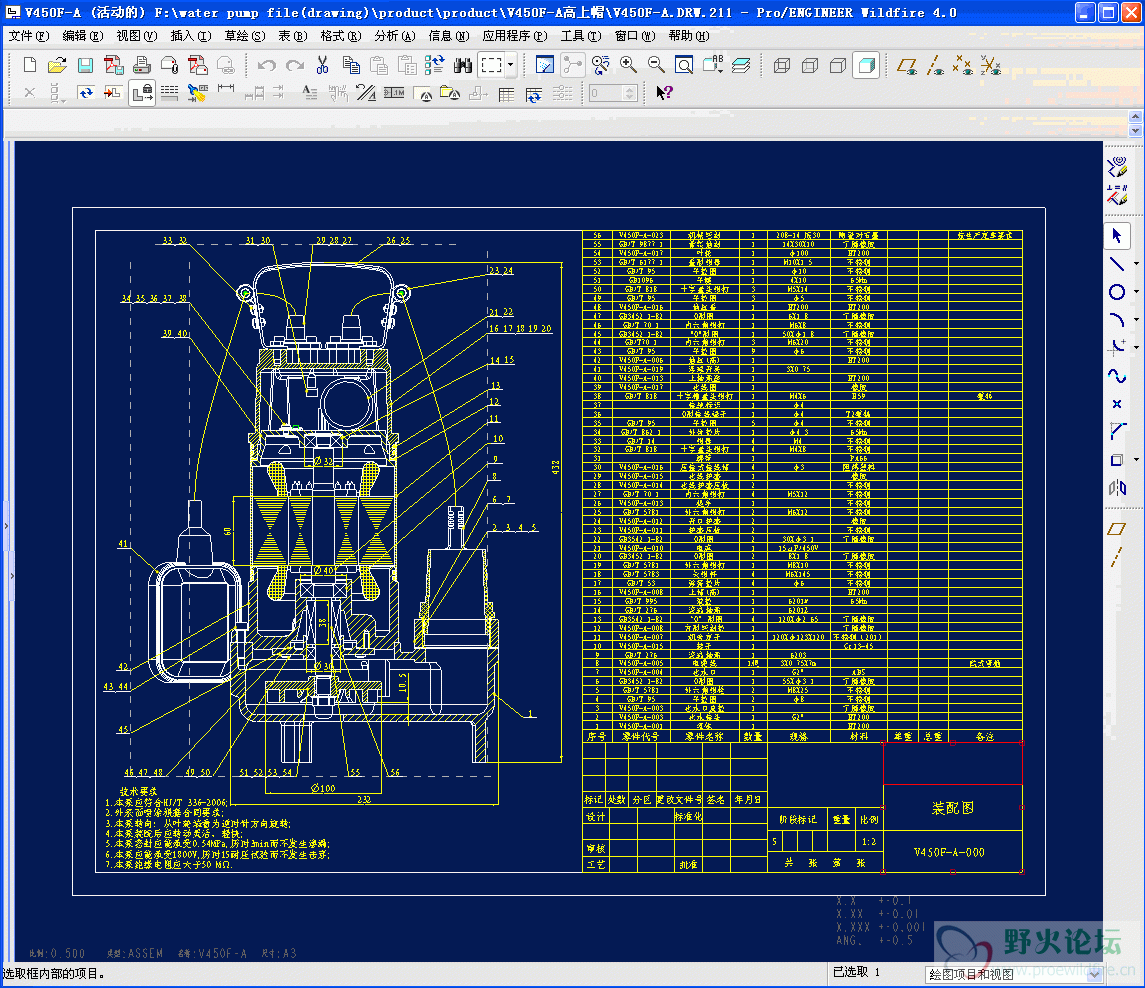This screenshot has height=988, width=1145.
Task: Open the 插入 (Insert) menu
Action: pos(191,36)
